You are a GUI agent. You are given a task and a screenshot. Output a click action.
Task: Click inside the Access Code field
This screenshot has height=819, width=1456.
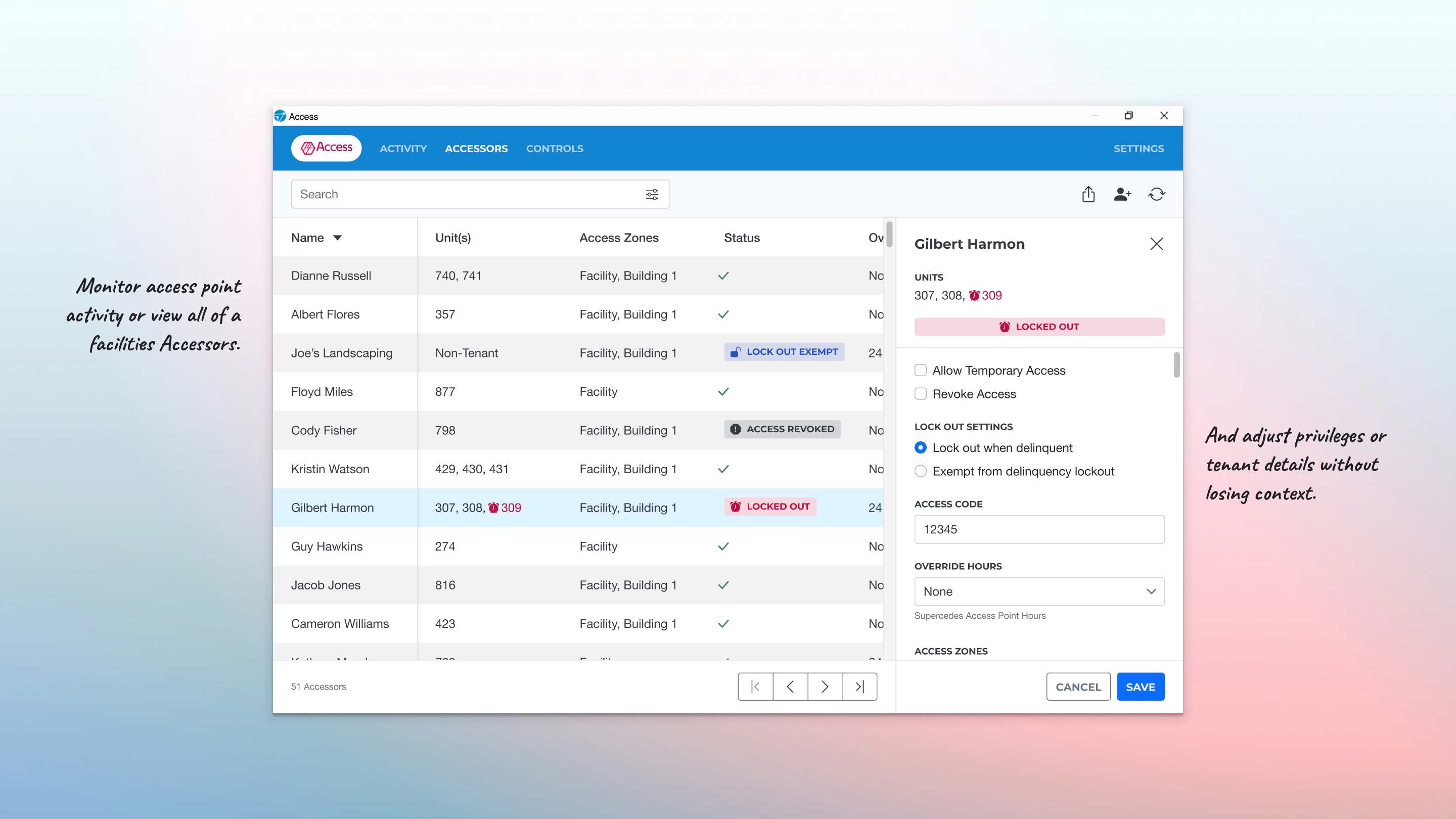[x=1039, y=529]
